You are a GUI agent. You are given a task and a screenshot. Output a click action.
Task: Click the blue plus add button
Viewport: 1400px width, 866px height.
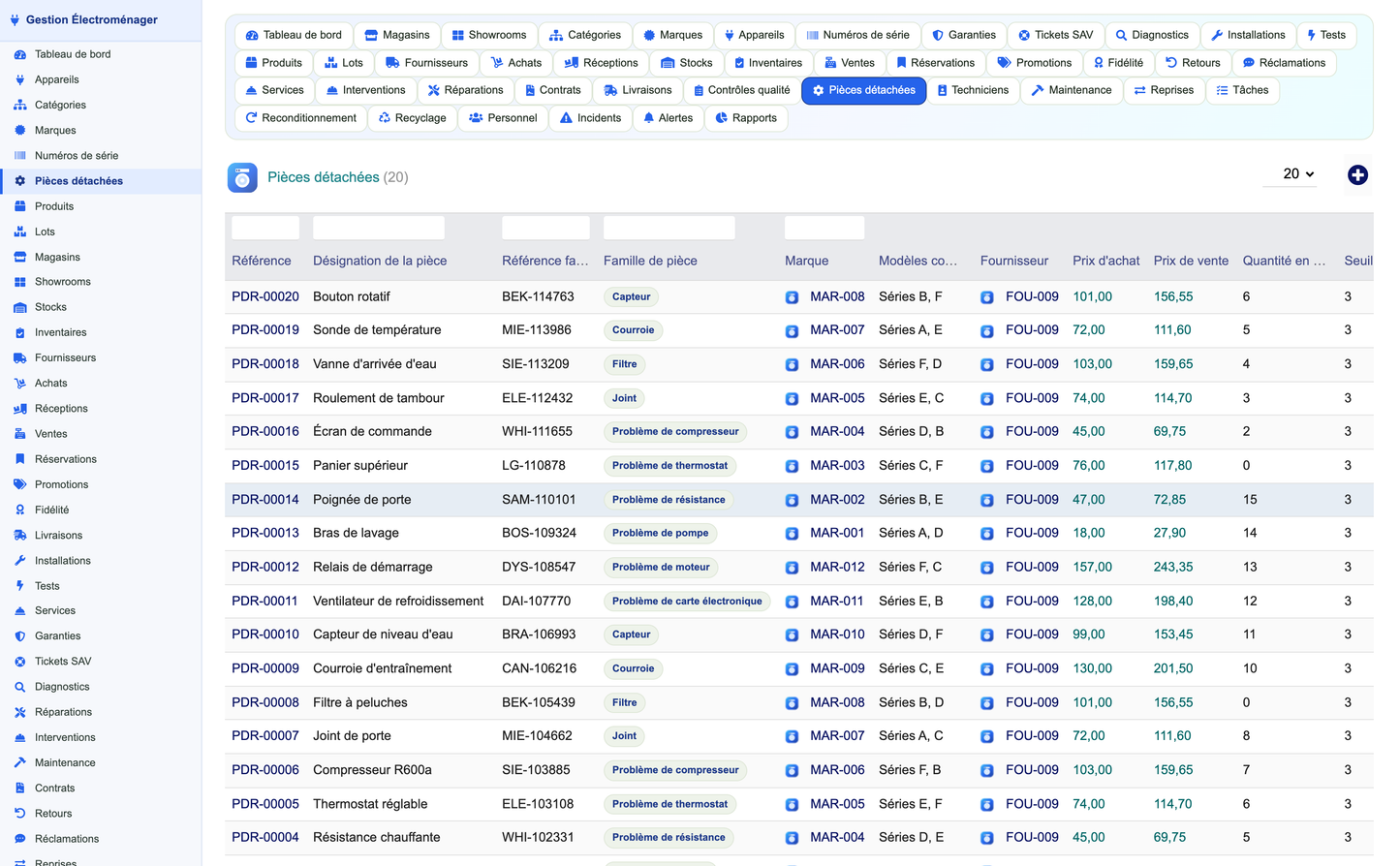(1357, 174)
